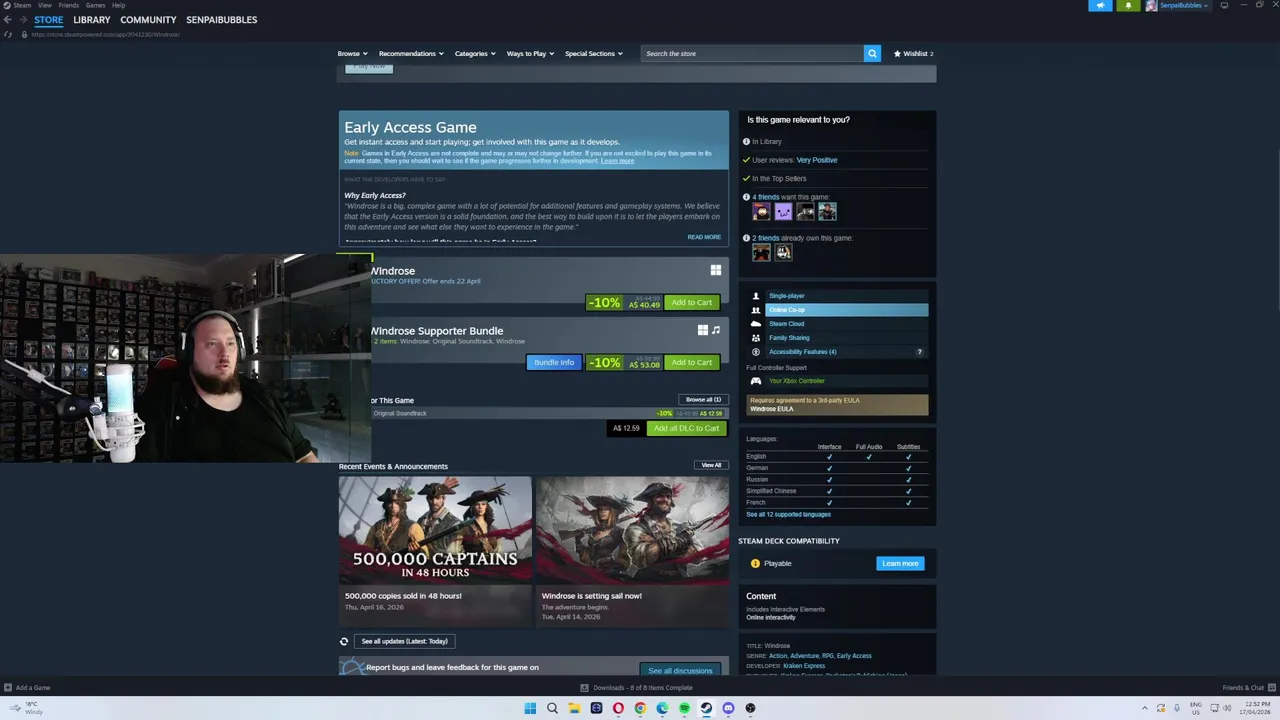Expand the Categories dropdown

[x=475, y=53]
